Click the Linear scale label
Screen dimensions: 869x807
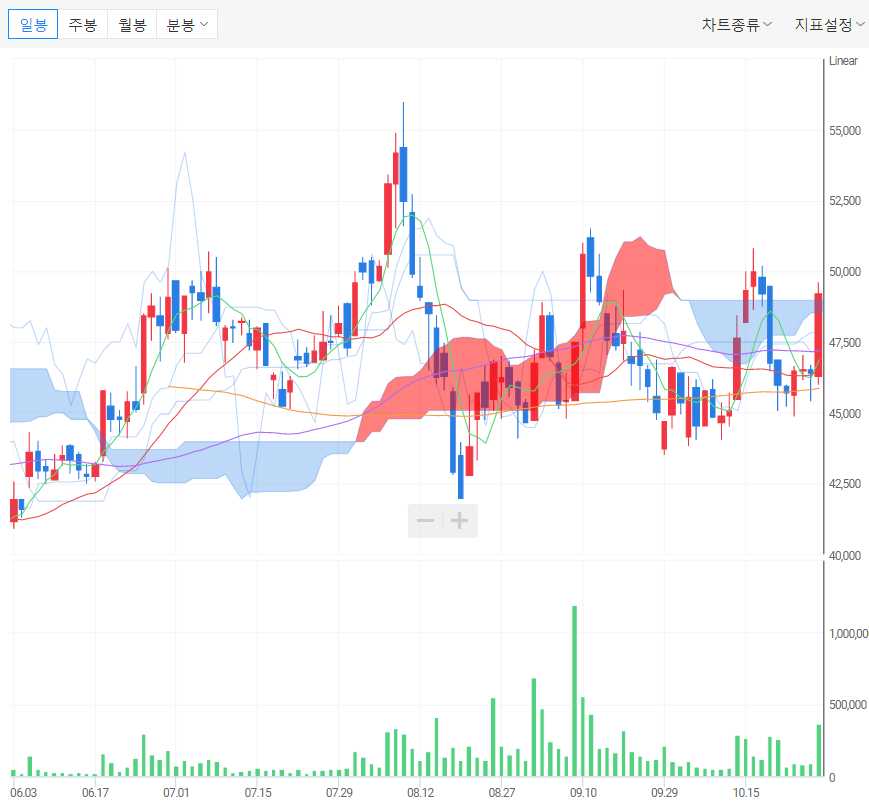[x=843, y=61]
